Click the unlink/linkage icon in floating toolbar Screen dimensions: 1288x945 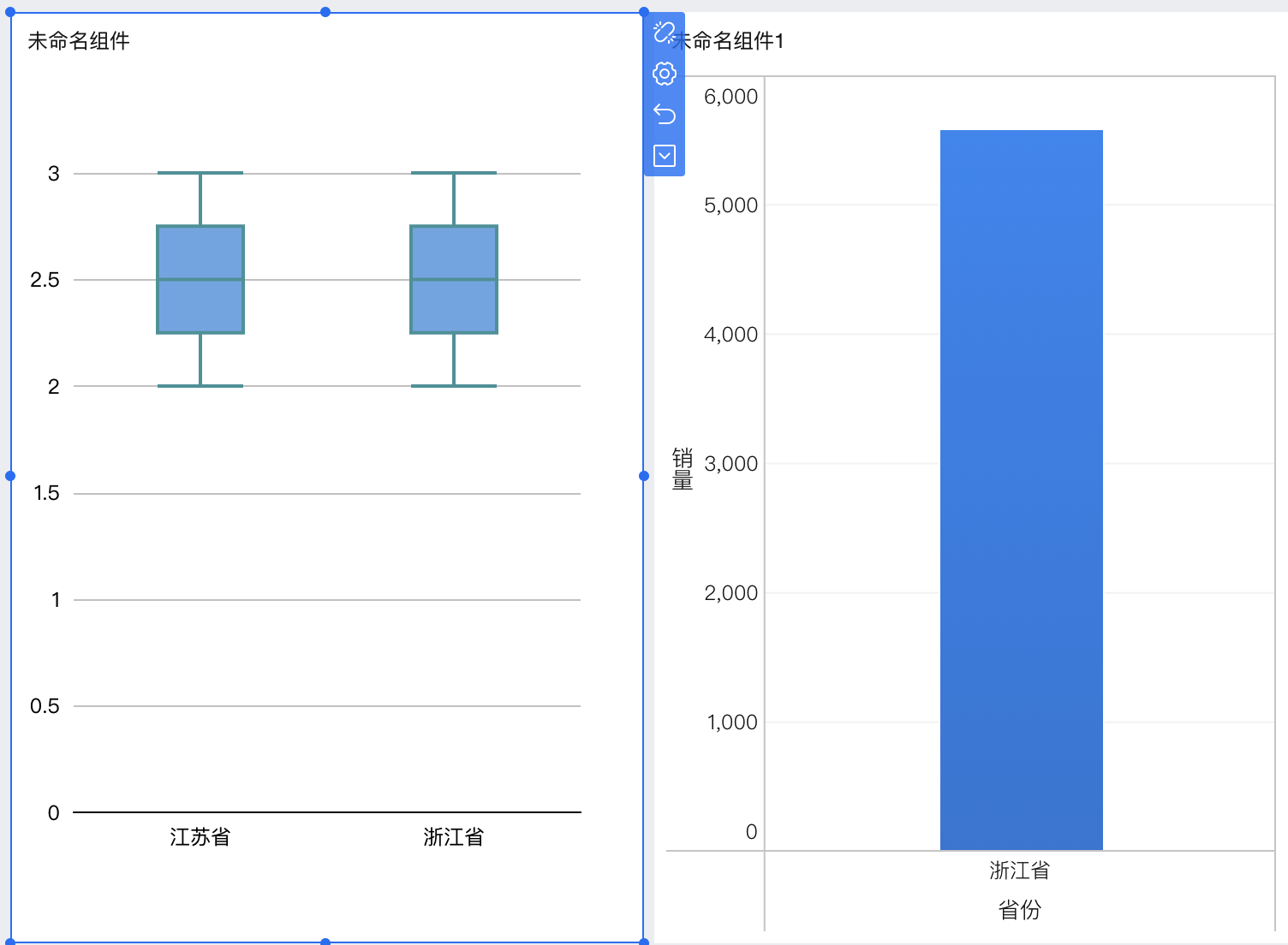664,33
